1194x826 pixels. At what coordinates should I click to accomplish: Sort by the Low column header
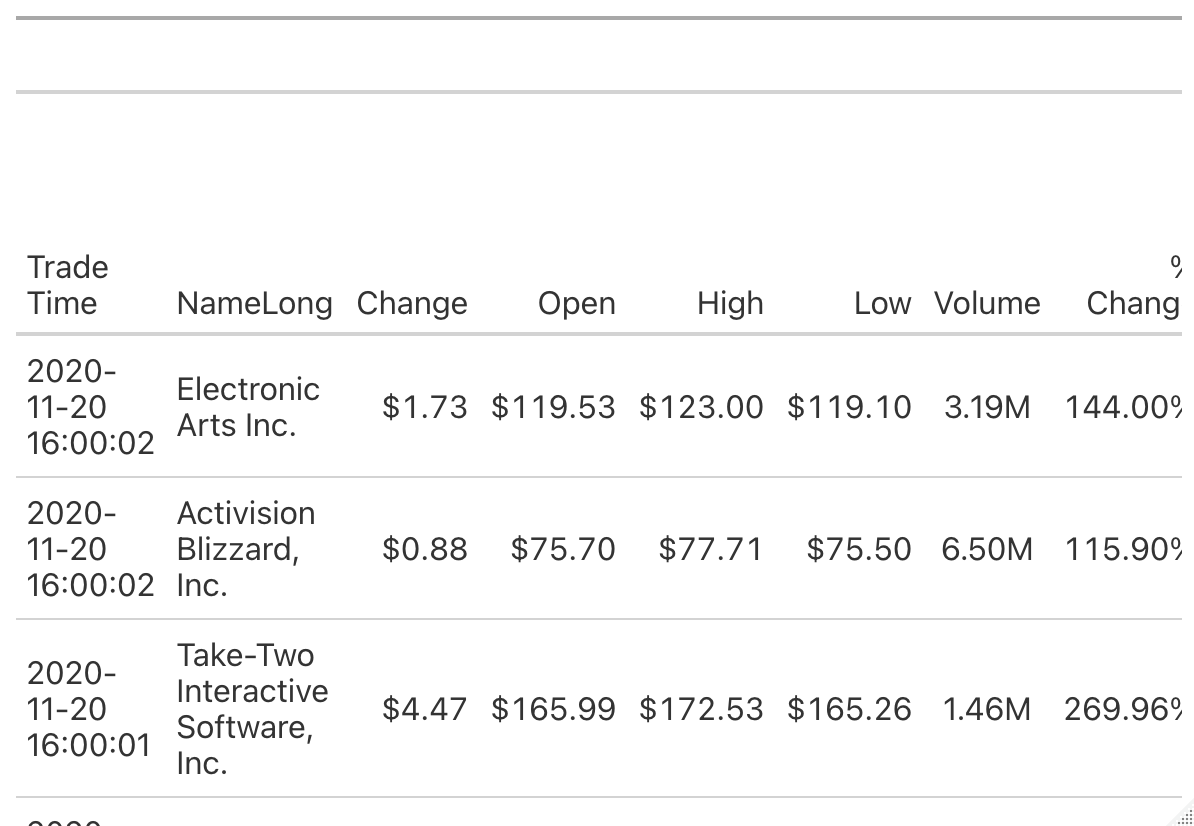[882, 303]
